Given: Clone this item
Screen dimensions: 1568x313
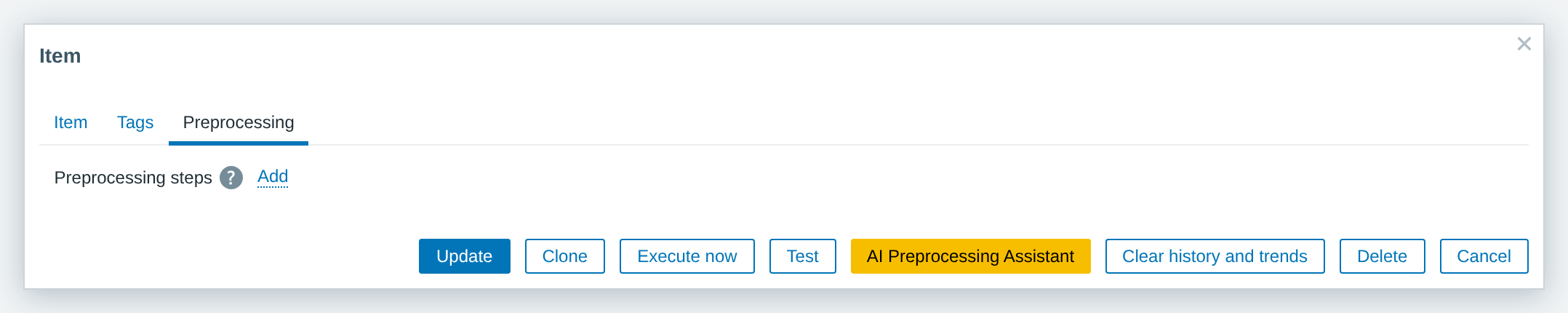Looking at the screenshot, I should [x=565, y=256].
